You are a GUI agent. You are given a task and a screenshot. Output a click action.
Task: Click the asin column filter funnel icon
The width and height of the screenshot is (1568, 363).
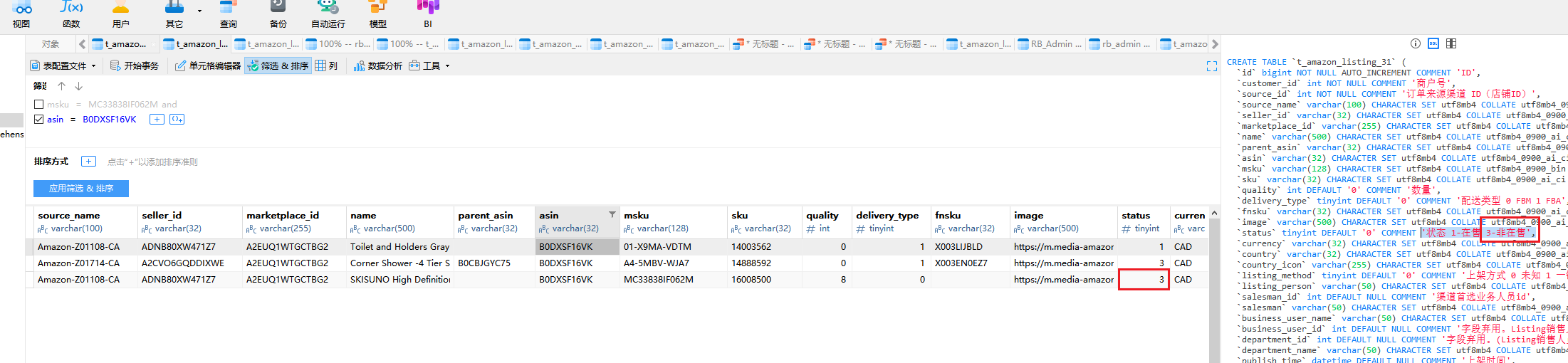coord(612,214)
